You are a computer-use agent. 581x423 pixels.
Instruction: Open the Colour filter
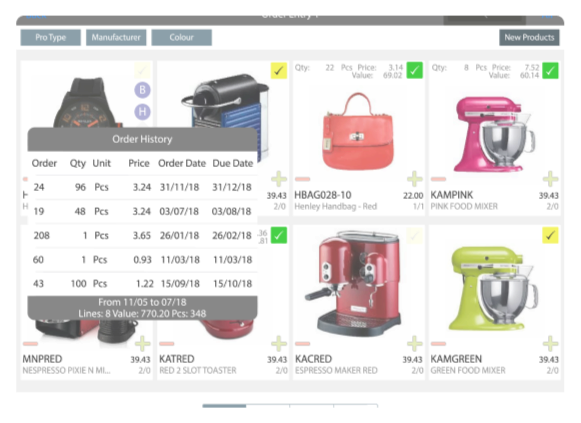pos(182,37)
